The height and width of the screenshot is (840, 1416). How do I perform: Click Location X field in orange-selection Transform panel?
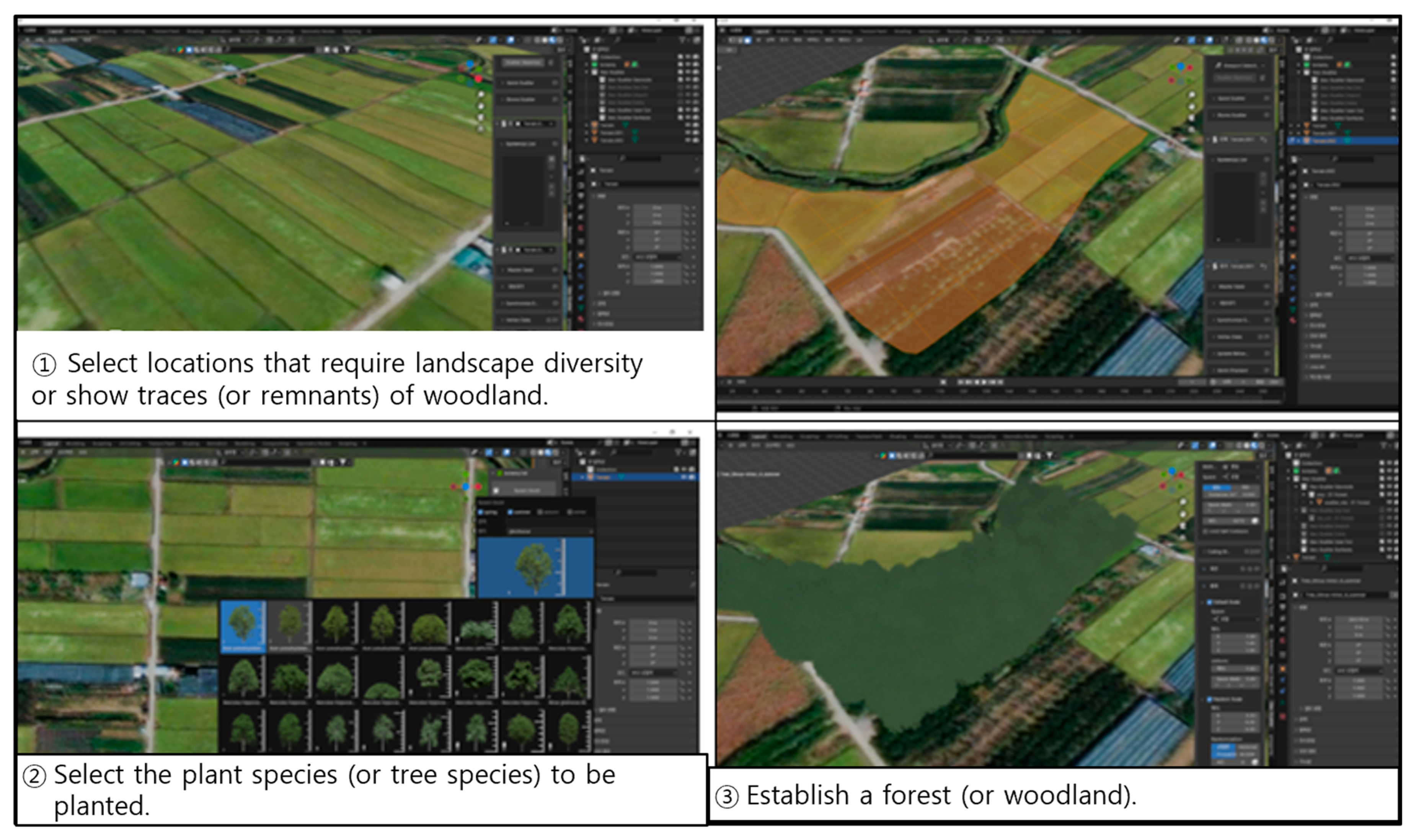(x=1370, y=210)
